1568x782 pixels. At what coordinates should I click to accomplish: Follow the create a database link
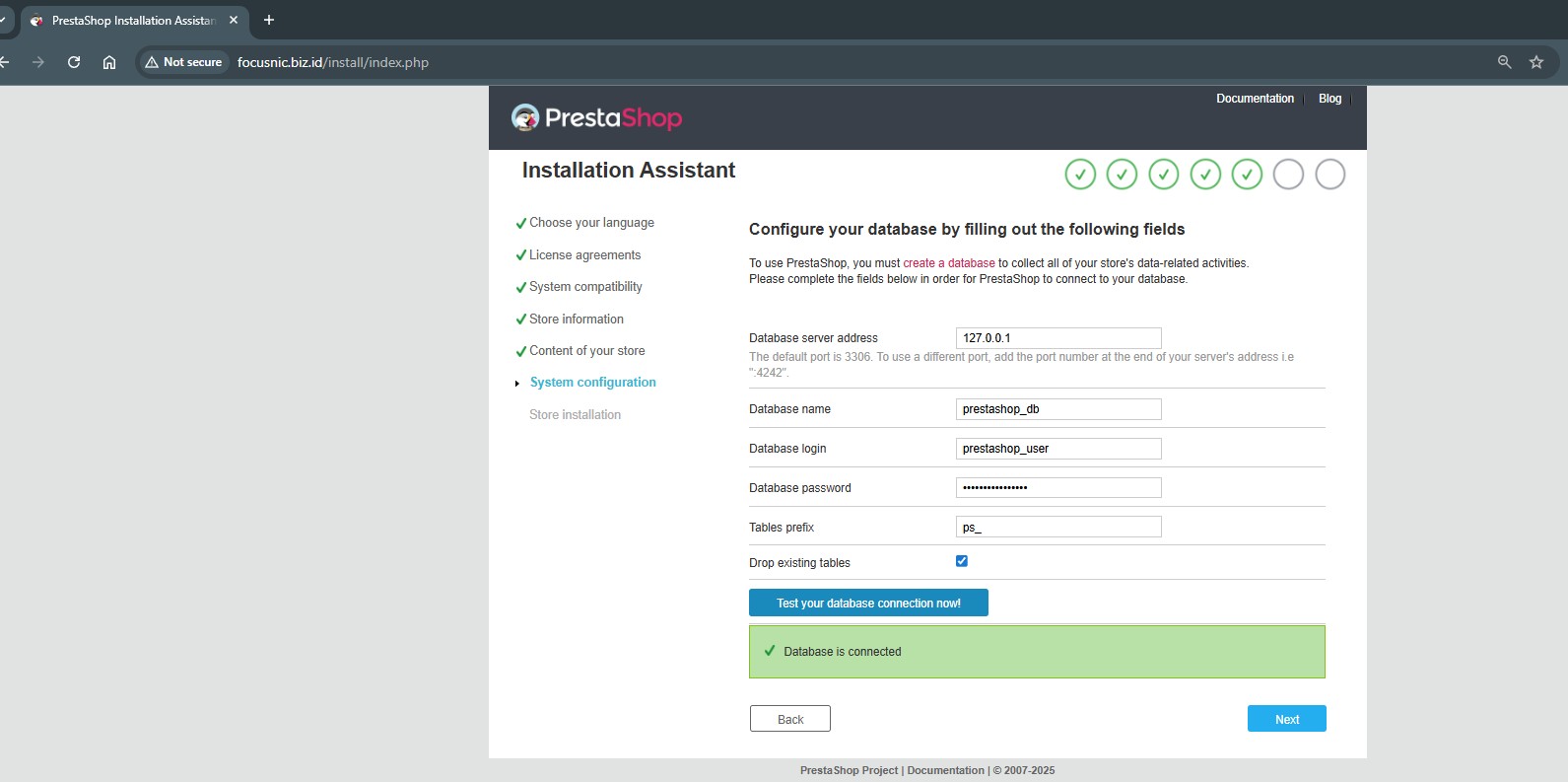coord(949,263)
